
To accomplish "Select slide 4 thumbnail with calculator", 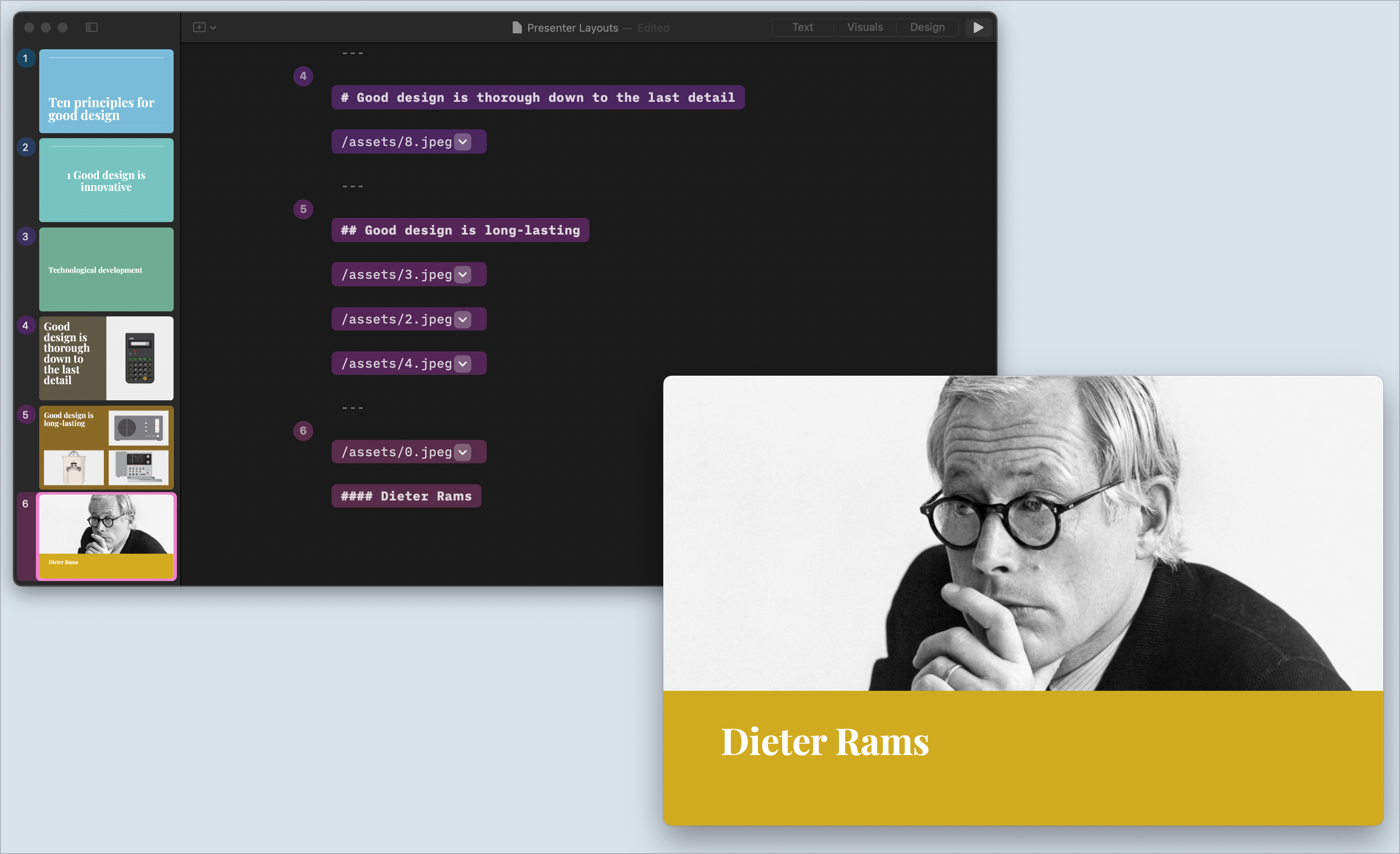I will pyautogui.click(x=106, y=359).
